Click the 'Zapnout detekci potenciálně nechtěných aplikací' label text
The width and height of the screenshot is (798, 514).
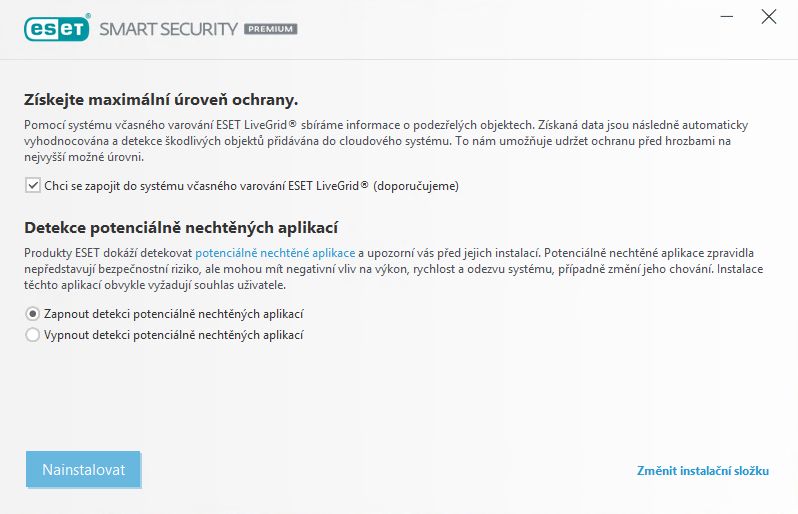tap(174, 314)
